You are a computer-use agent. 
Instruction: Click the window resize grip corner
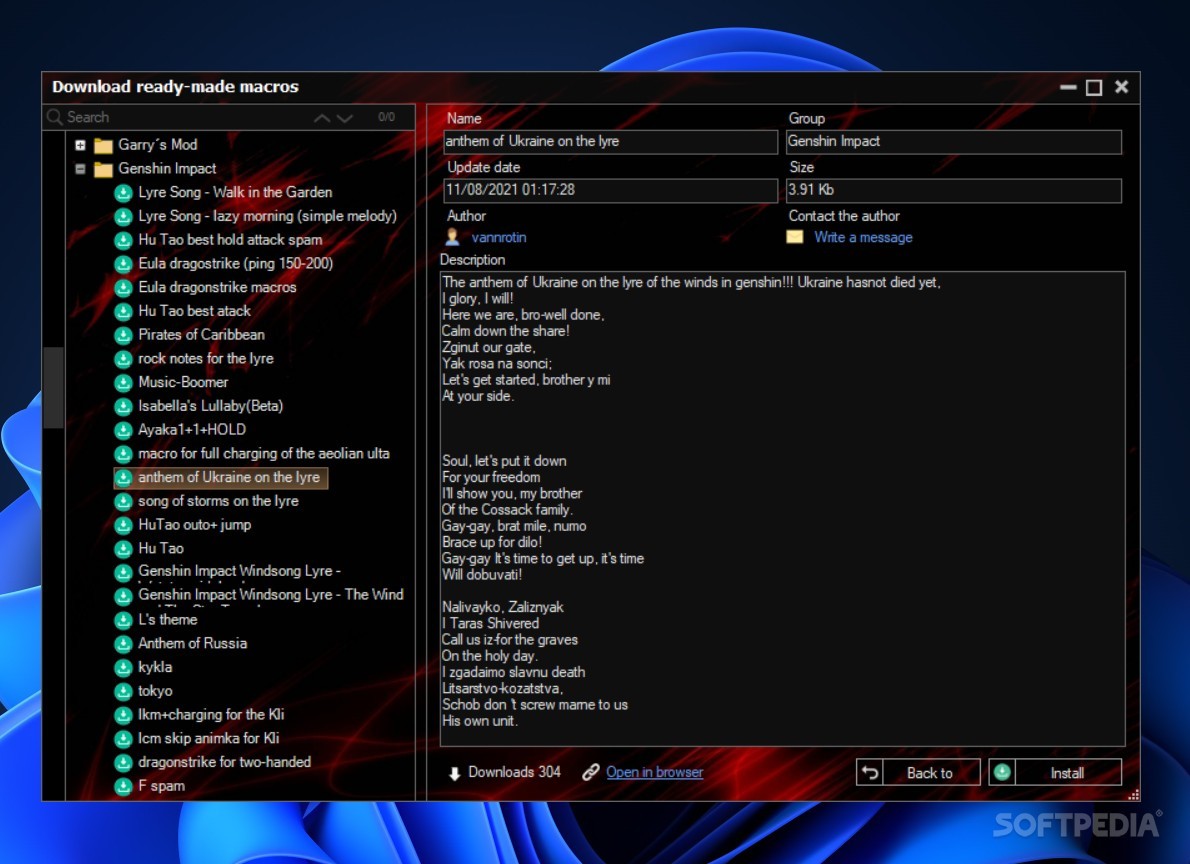[x=1133, y=794]
